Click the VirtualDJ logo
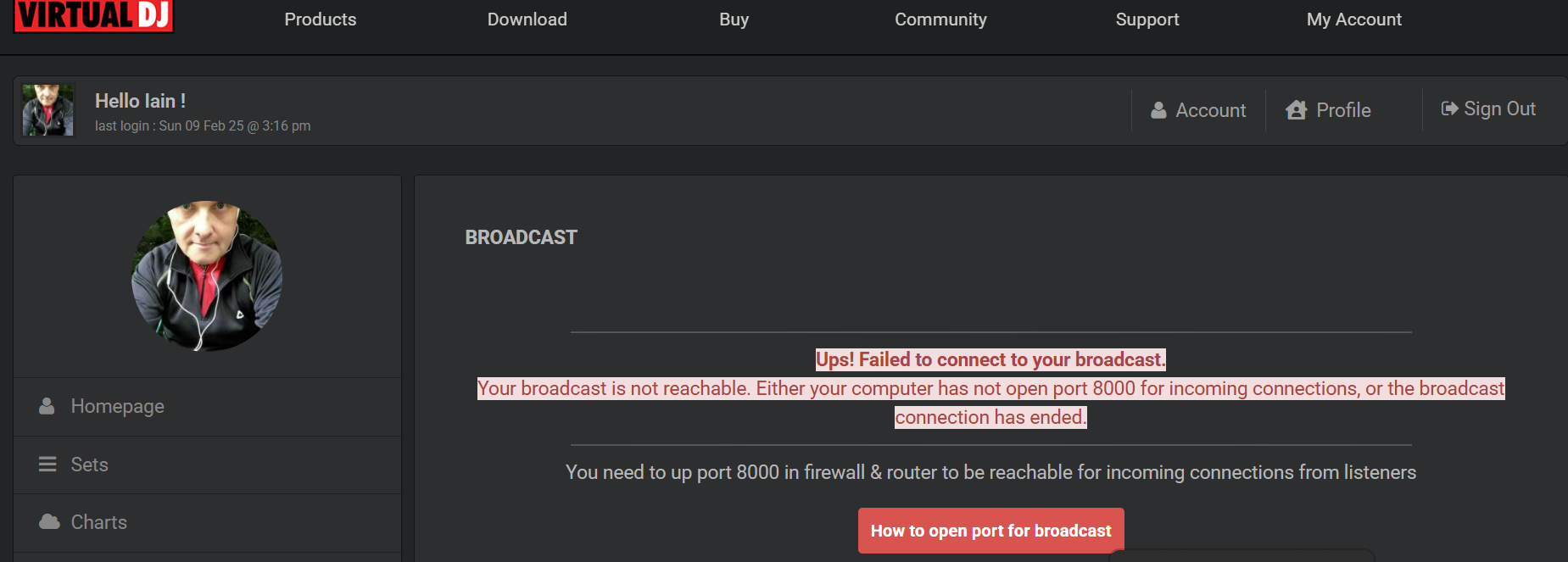 tap(93, 15)
